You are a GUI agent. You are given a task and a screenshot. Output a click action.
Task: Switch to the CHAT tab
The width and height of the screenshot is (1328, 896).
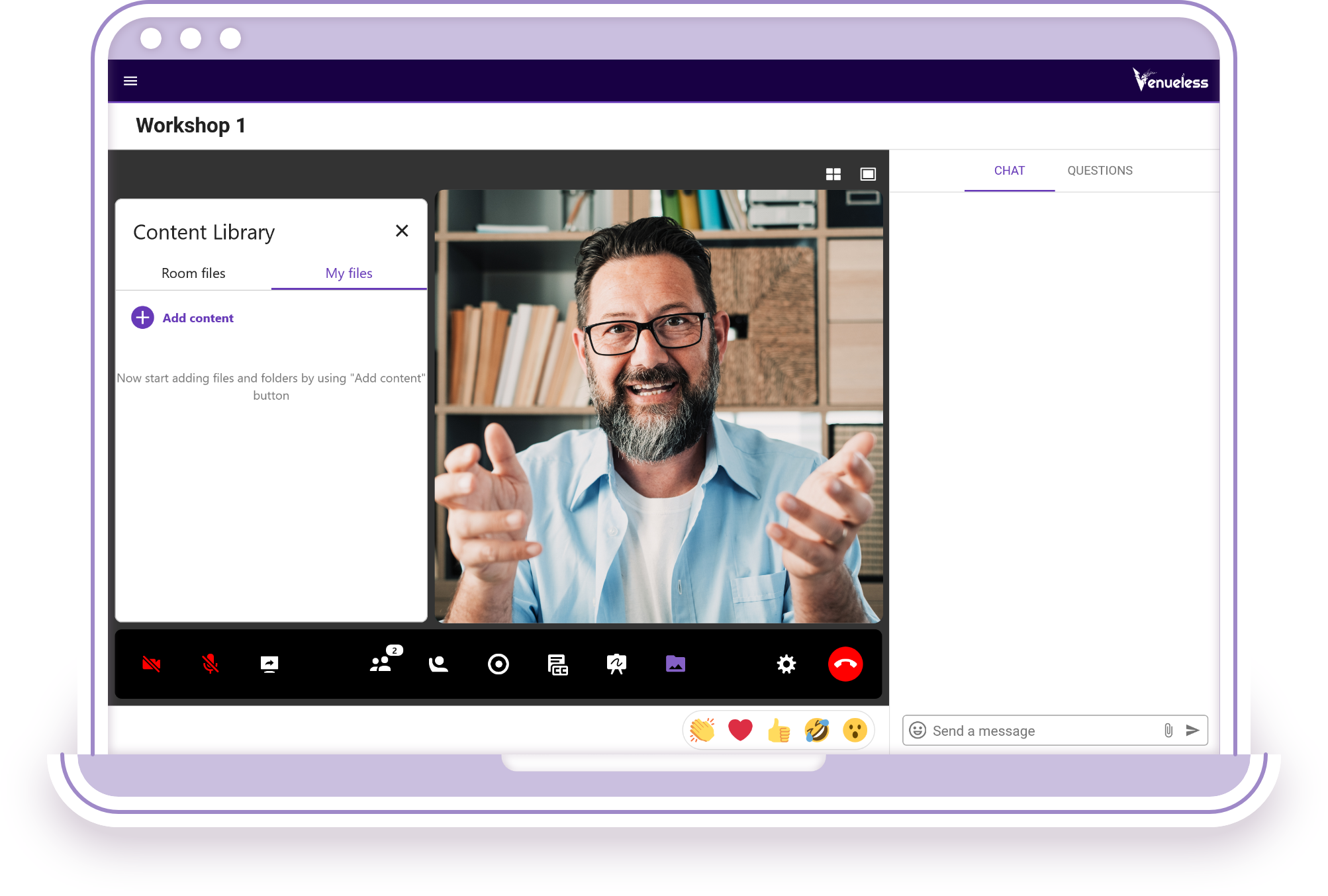(1010, 171)
